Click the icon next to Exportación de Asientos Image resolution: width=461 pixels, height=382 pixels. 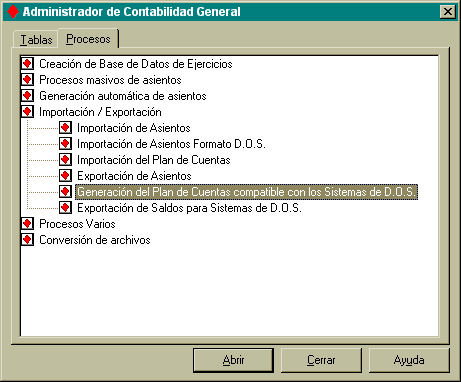(x=65, y=176)
